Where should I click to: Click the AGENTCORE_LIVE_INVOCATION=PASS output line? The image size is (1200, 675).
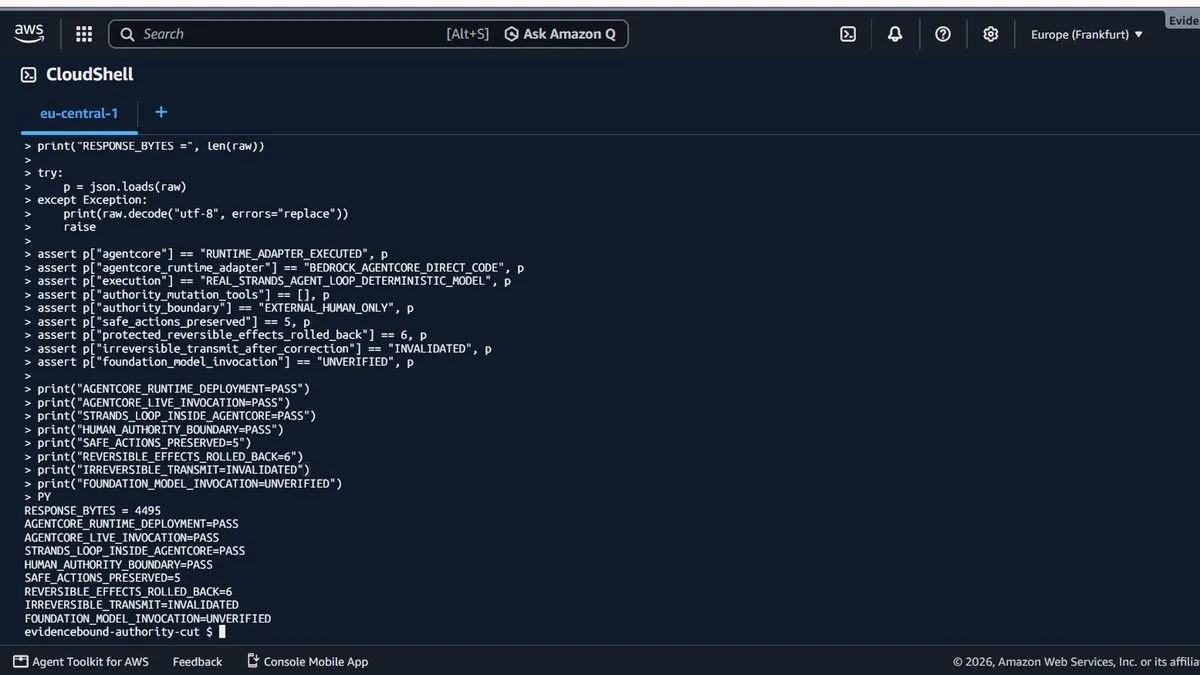click(x=121, y=537)
